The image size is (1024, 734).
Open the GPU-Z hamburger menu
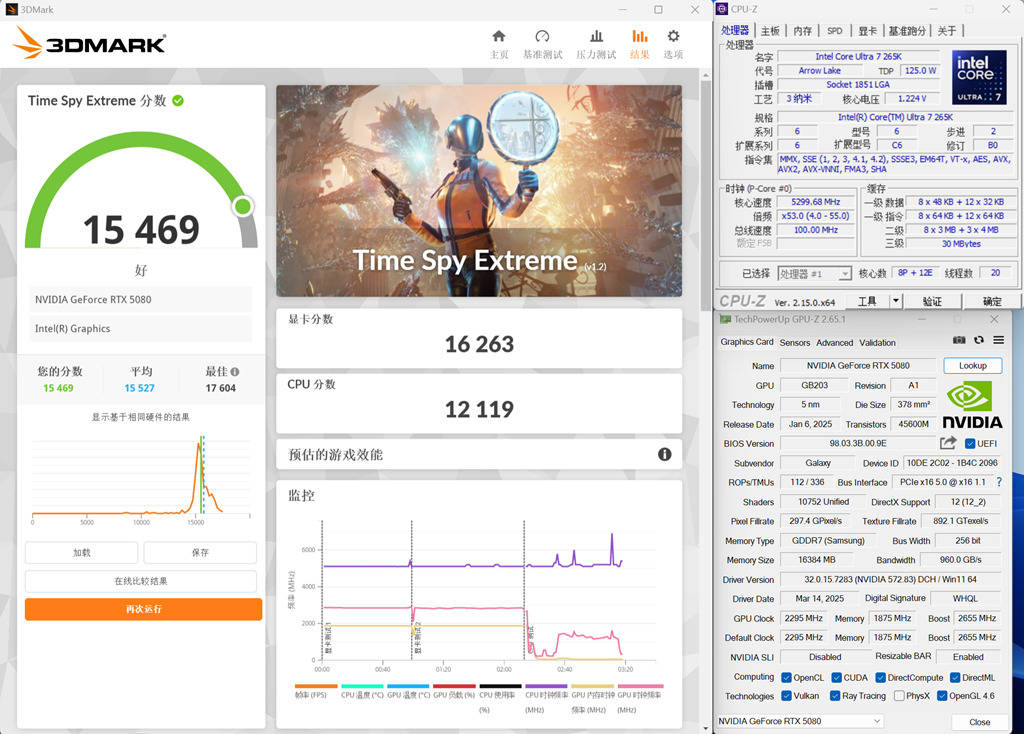point(999,340)
